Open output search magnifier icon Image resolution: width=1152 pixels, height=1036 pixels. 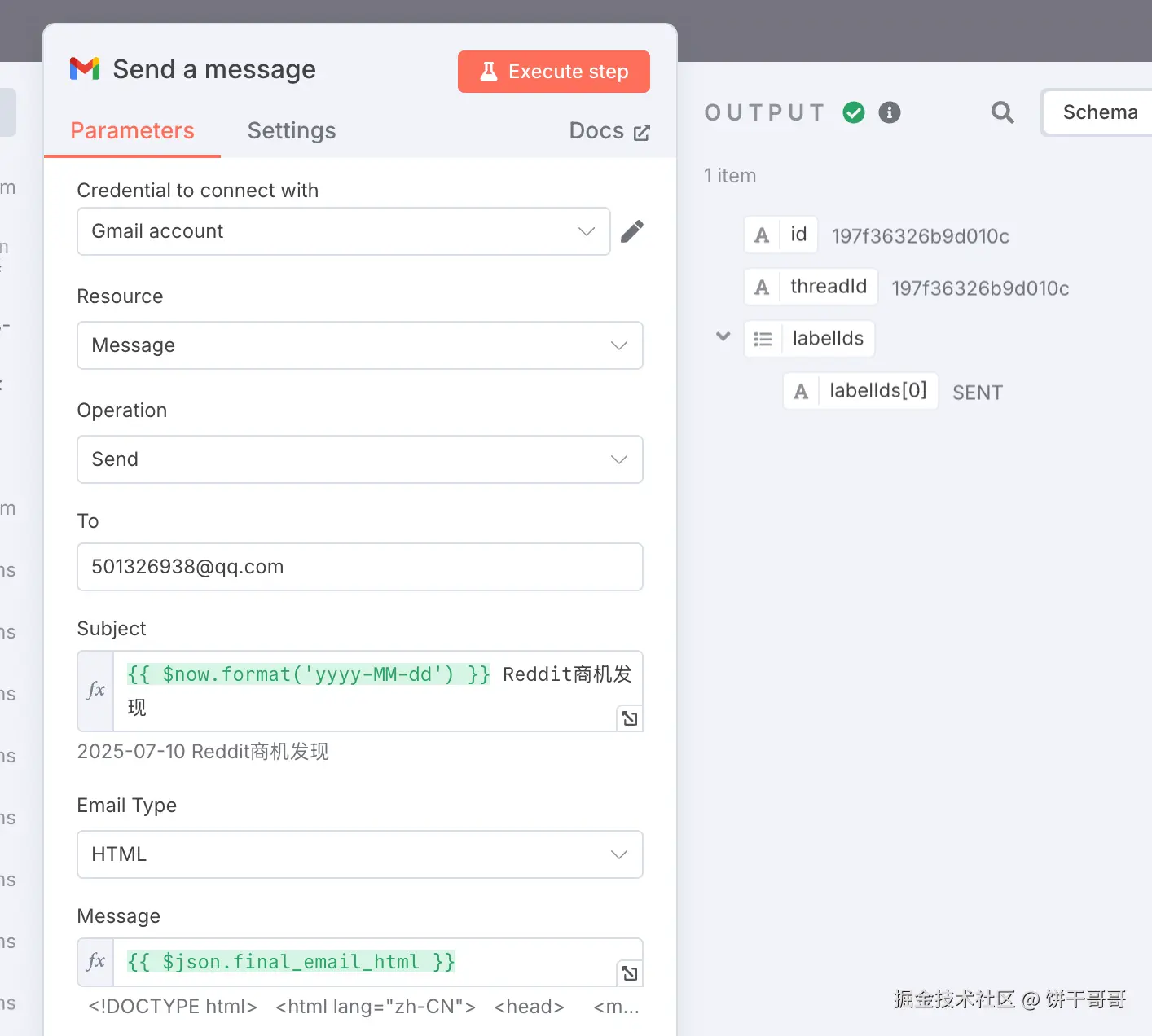click(1002, 112)
